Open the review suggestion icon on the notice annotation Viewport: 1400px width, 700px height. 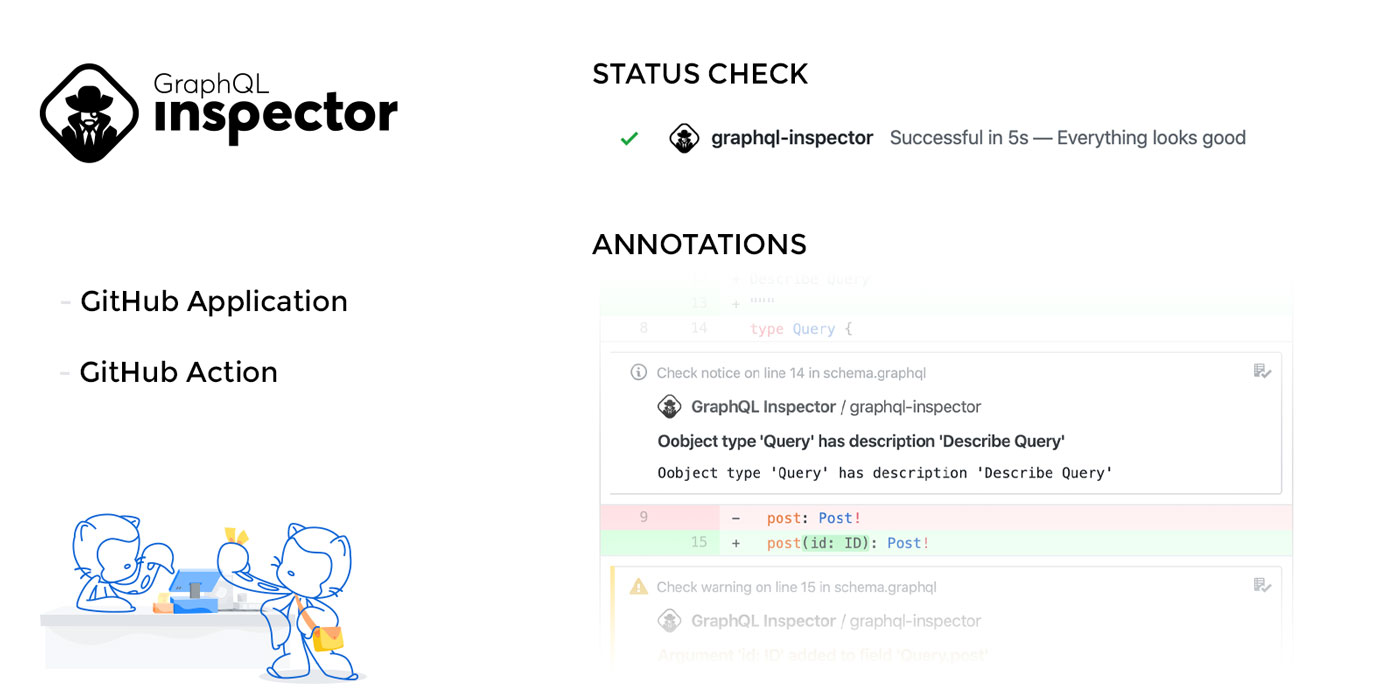coord(1262,370)
